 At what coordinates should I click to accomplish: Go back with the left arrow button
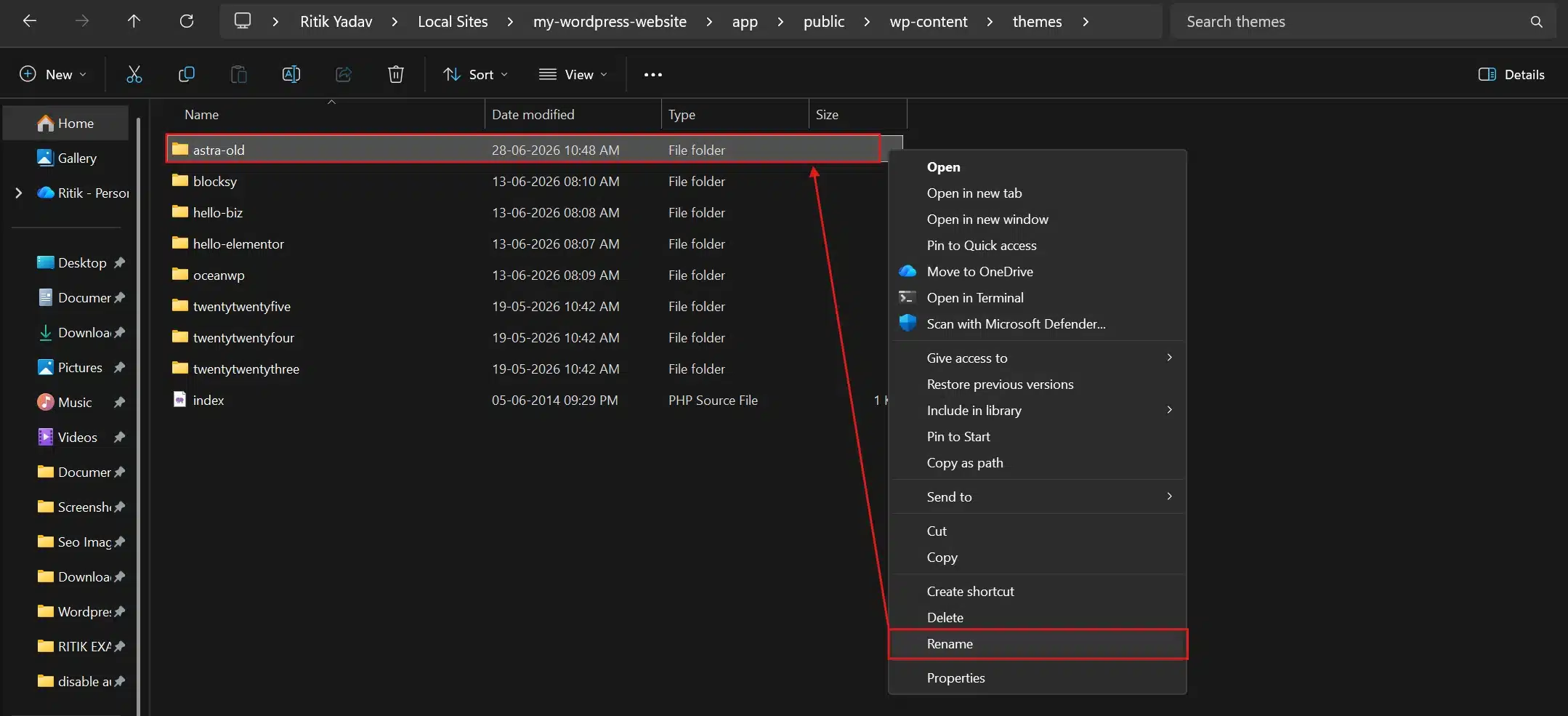[x=30, y=21]
